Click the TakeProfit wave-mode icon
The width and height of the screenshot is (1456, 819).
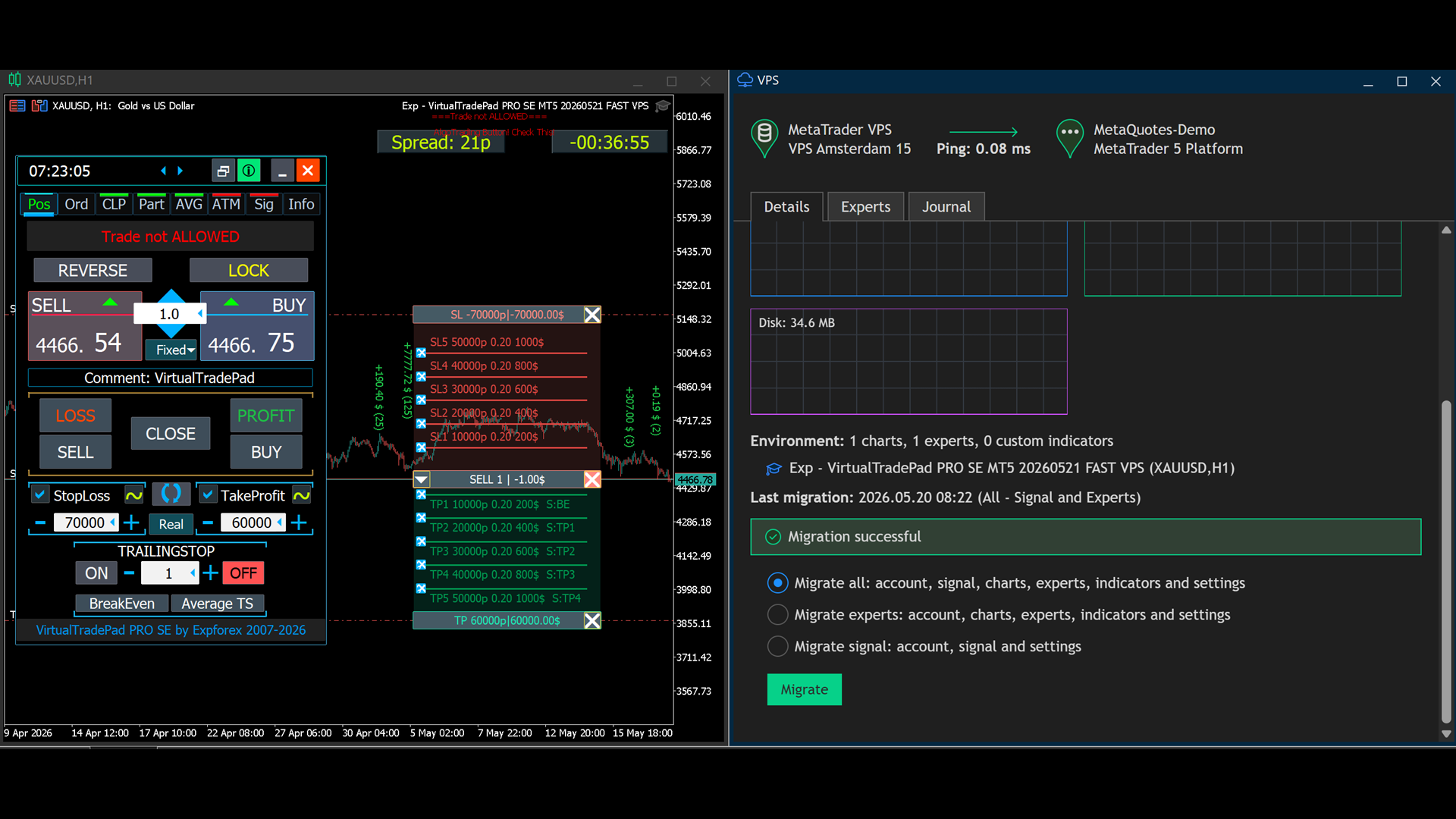(302, 495)
